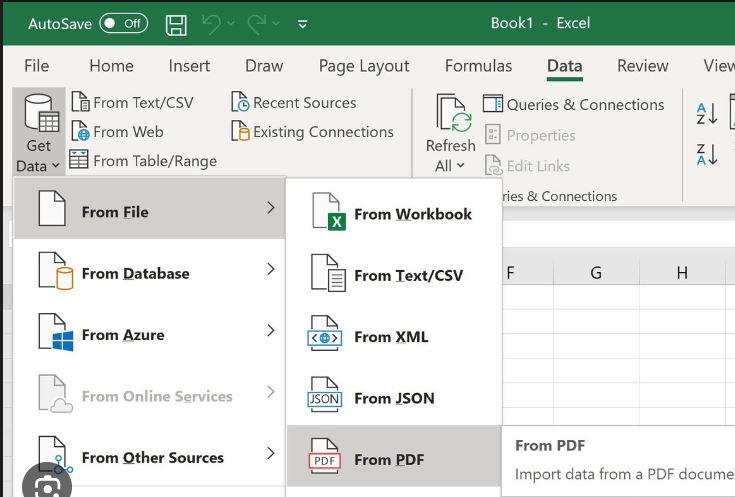The width and height of the screenshot is (735, 497).
Task: Click the From Online Services cloud icon
Action: click(56, 393)
